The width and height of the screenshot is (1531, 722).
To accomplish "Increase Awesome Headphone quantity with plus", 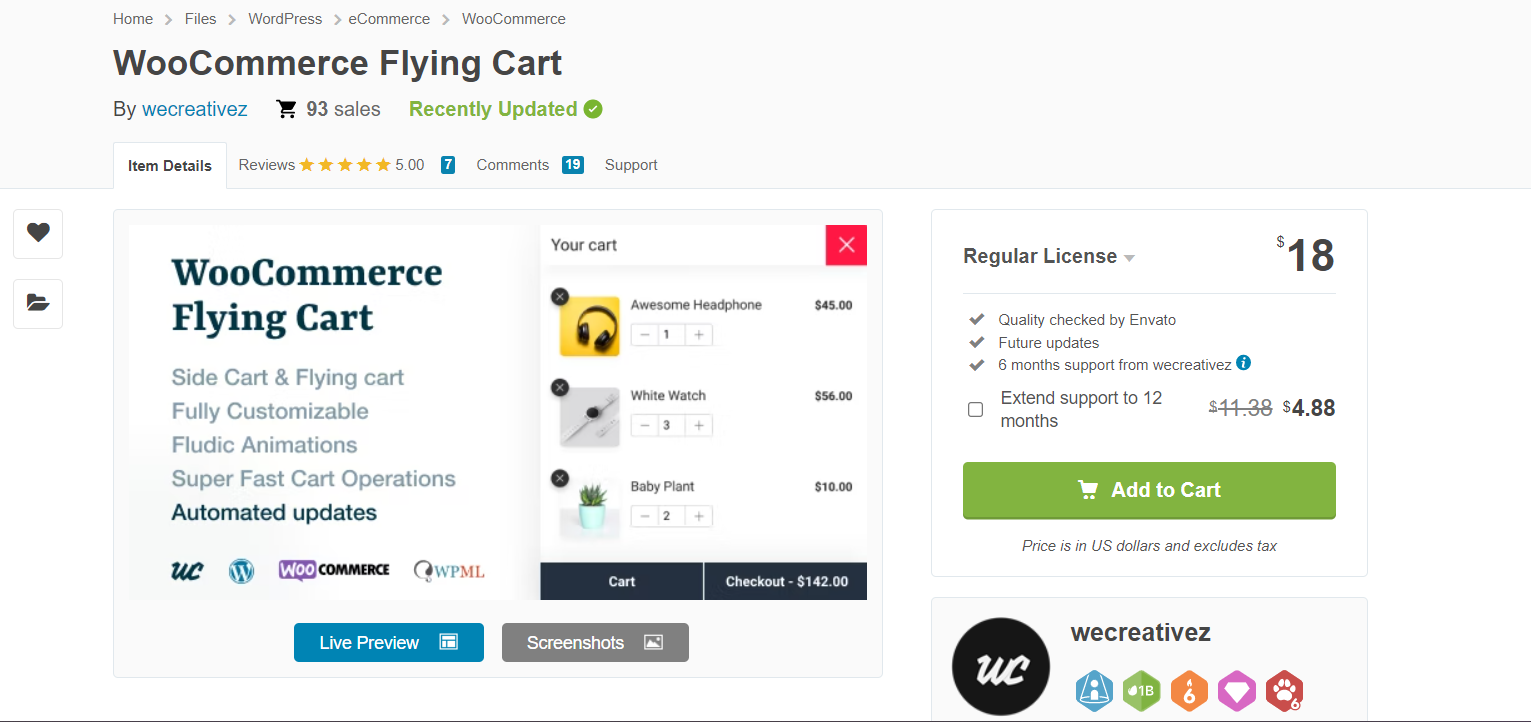I will [x=699, y=335].
